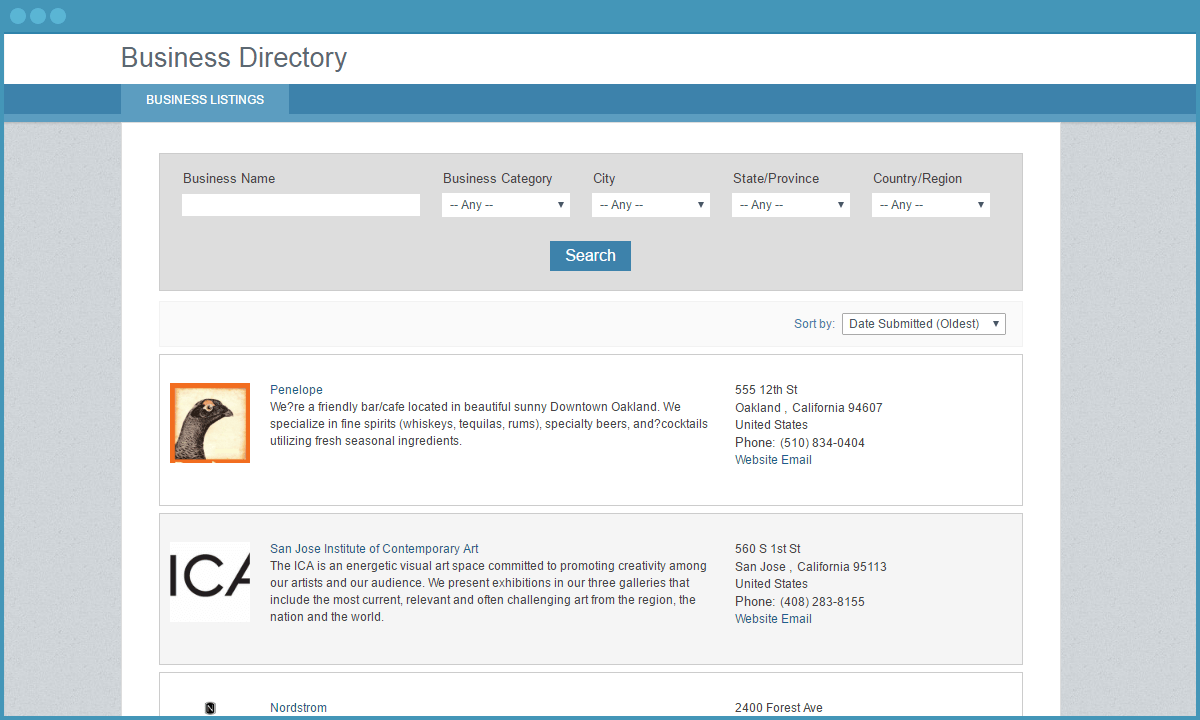Open the City filter dropdown
Screen dimensions: 1200x720
(x=651, y=205)
